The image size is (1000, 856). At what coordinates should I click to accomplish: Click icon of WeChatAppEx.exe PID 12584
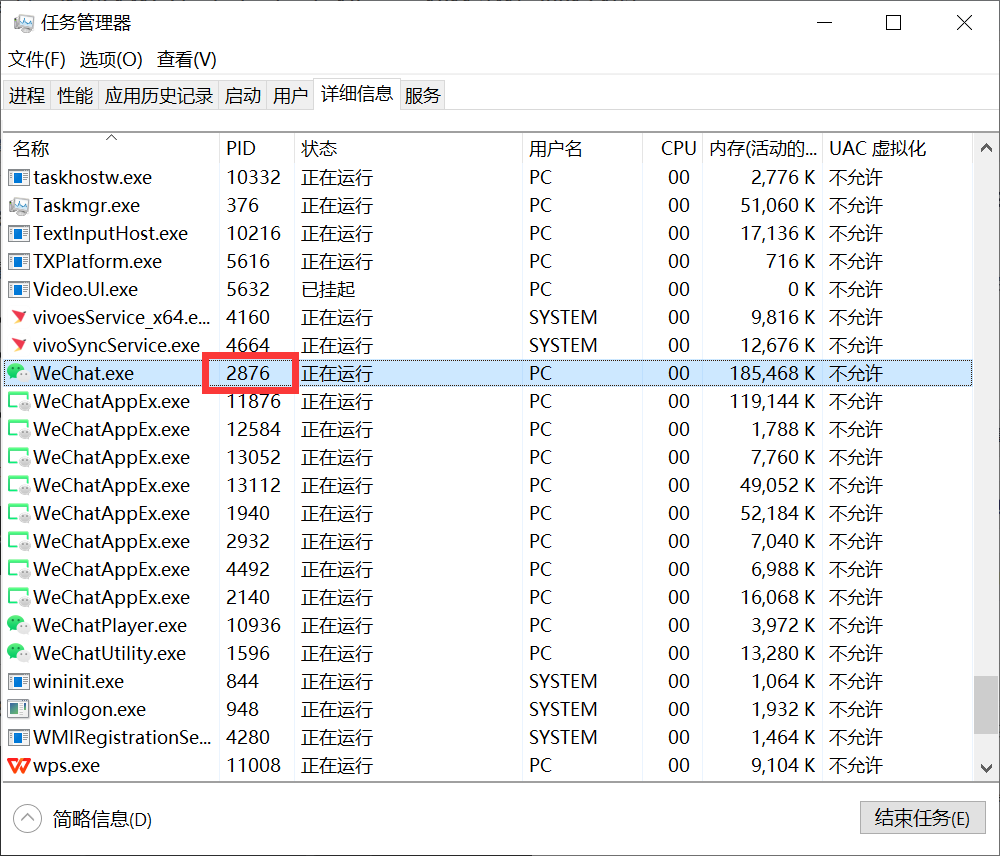18,429
